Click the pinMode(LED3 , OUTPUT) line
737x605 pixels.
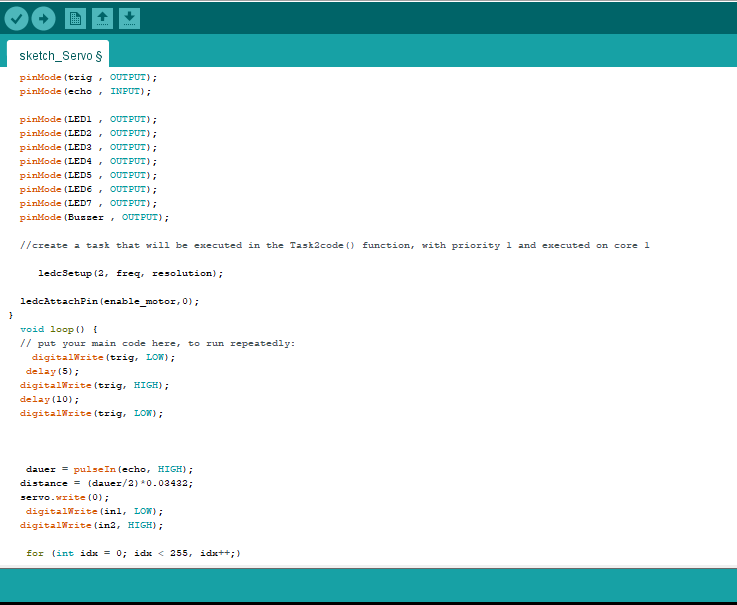pyautogui.click(x=88, y=147)
